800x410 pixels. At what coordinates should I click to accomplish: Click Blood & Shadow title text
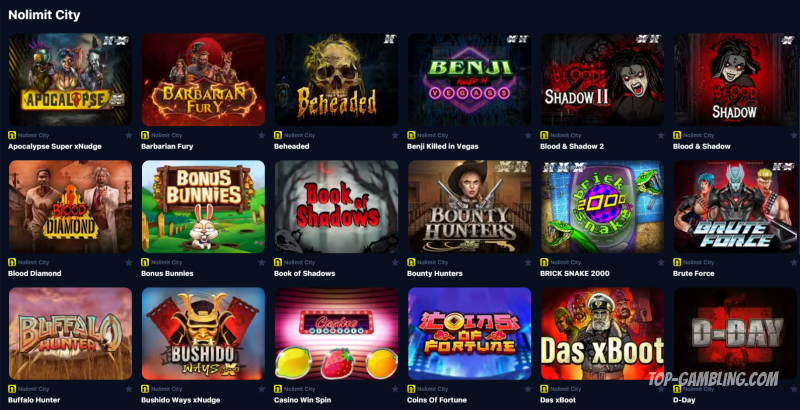[702, 146]
